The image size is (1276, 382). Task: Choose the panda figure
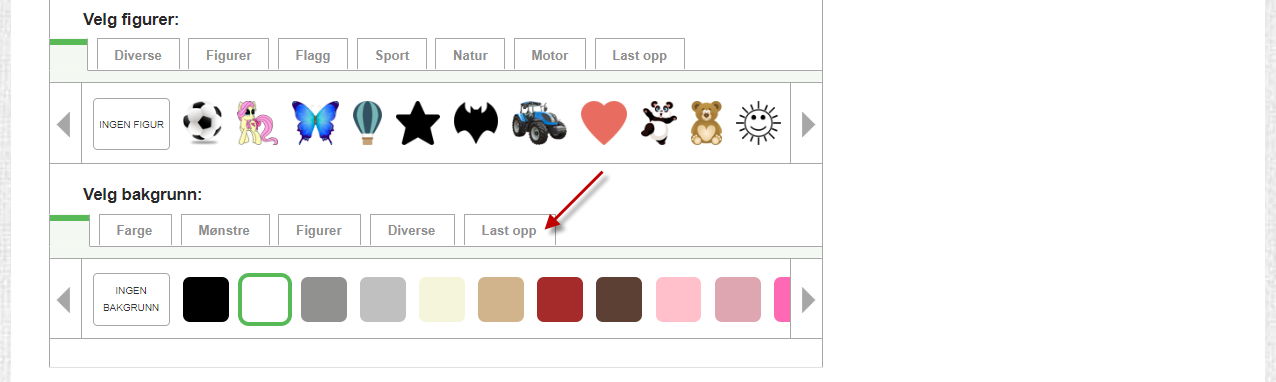point(658,124)
